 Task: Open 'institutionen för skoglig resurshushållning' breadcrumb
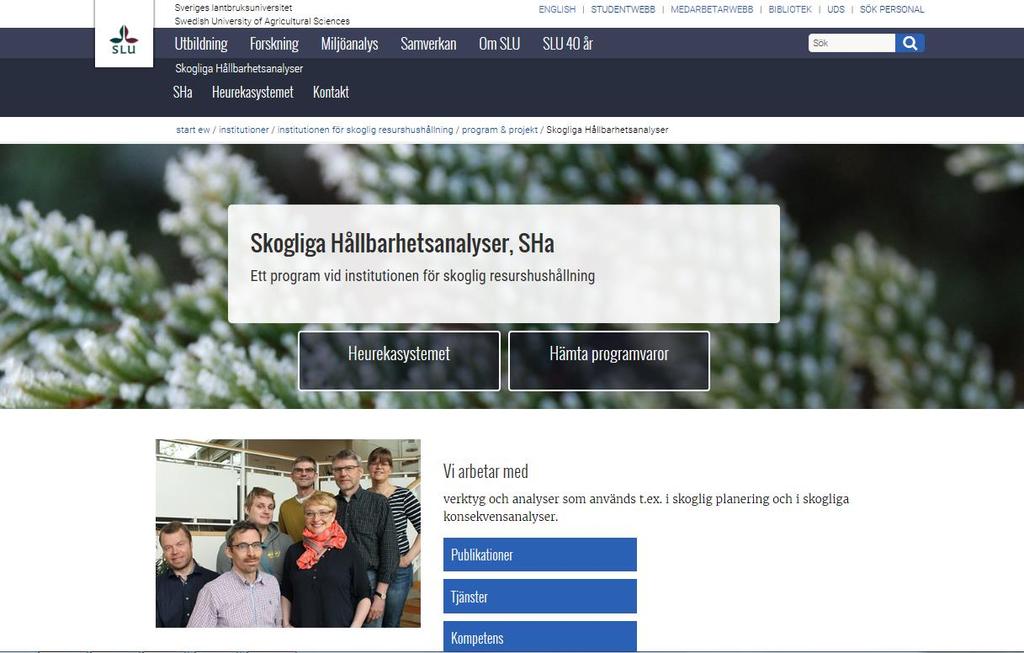[x=365, y=130]
